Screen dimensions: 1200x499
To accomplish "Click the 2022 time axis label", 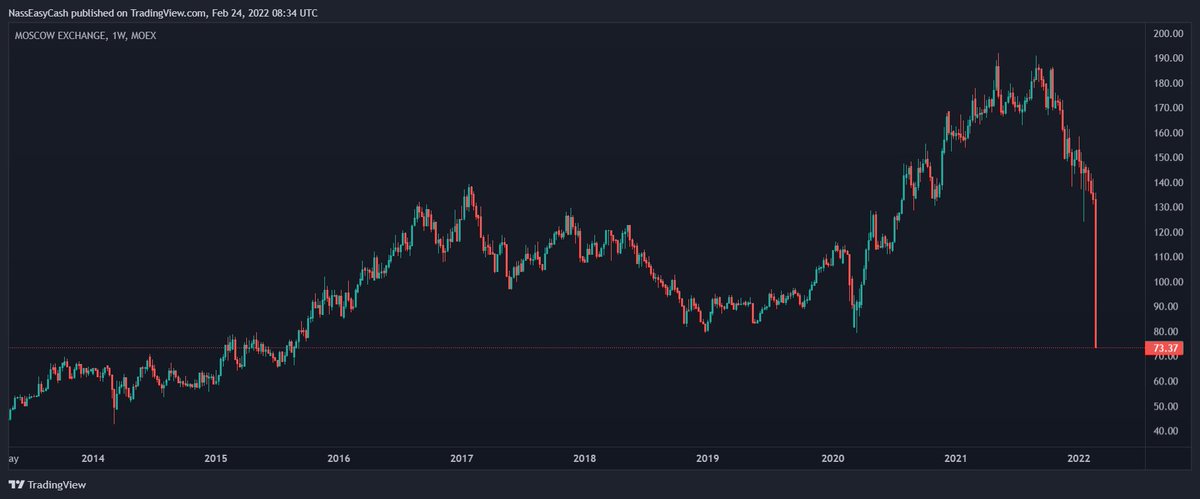I will tap(1079, 459).
